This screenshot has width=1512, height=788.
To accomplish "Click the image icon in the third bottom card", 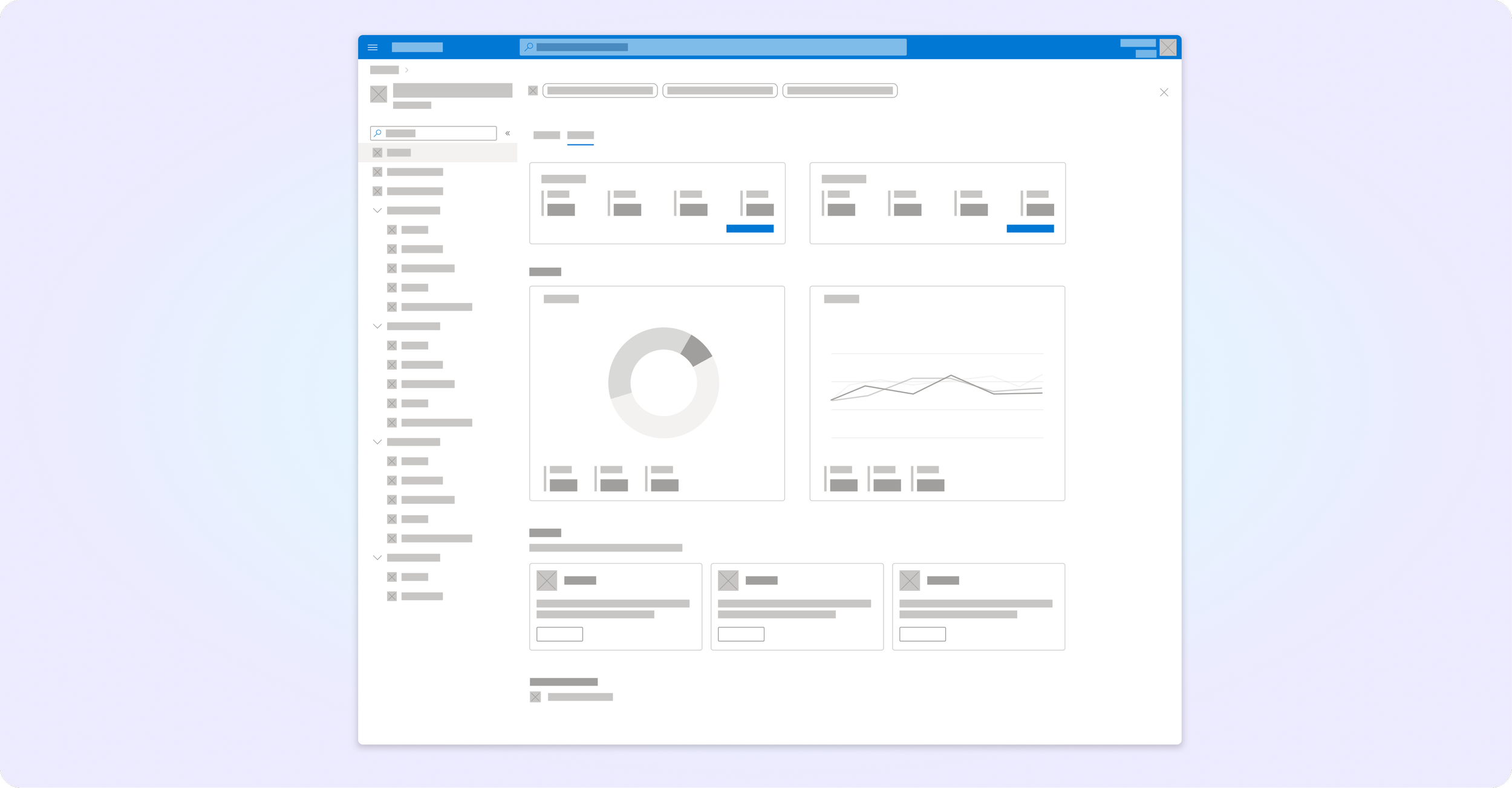I will [x=910, y=581].
